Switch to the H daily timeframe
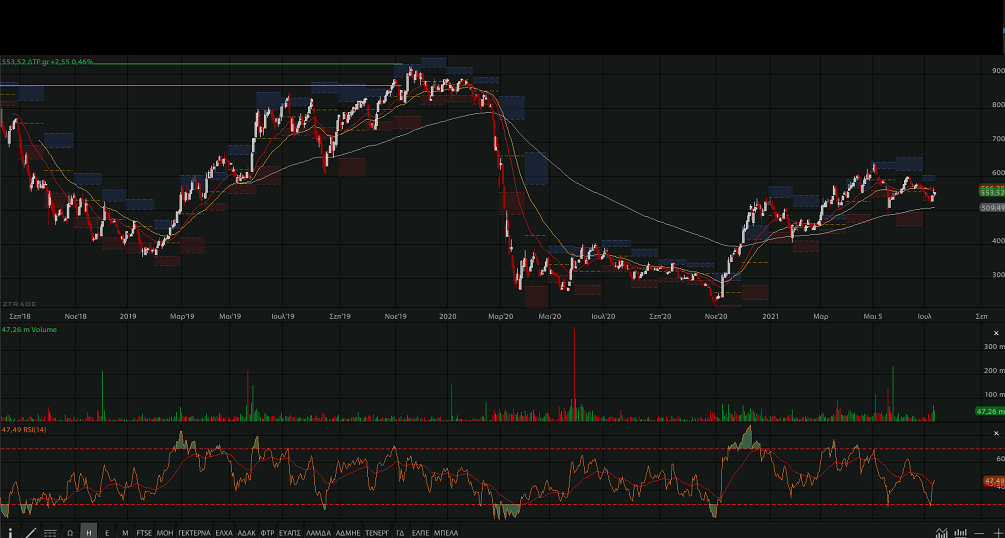This screenshot has height=538, width=1005. [88, 532]
